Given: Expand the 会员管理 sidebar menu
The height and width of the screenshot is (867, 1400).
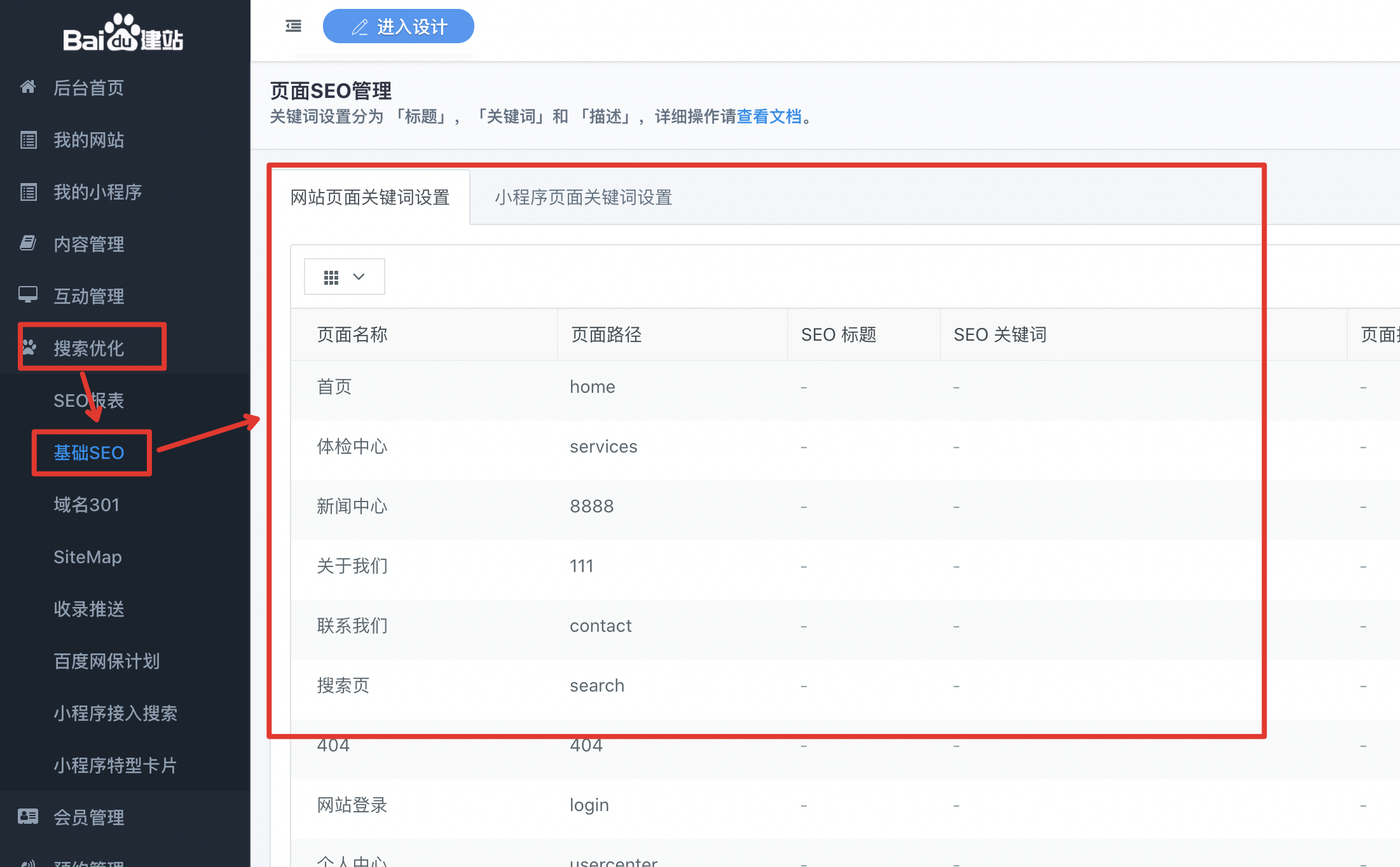Looking at the screenshot, I should 89,817.
